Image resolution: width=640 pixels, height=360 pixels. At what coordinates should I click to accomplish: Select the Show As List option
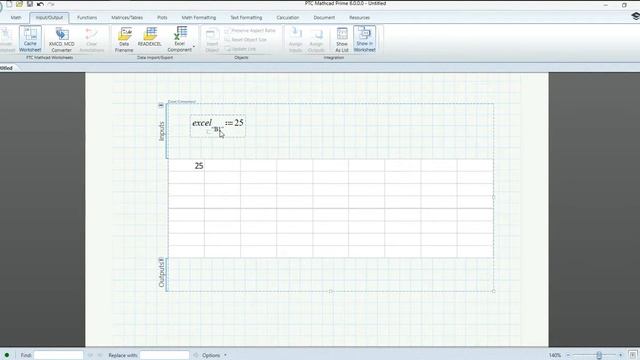[x=342, y=39]
